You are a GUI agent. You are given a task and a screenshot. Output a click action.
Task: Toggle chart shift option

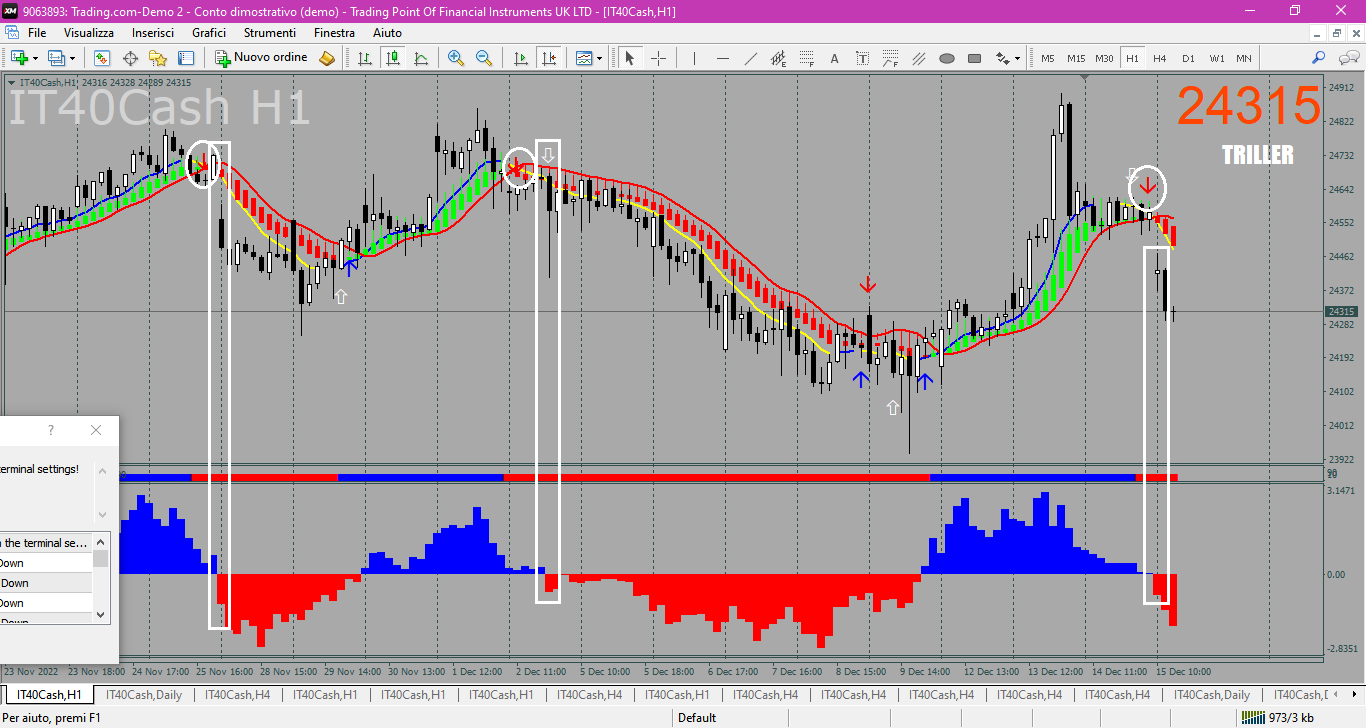[548, 58]
